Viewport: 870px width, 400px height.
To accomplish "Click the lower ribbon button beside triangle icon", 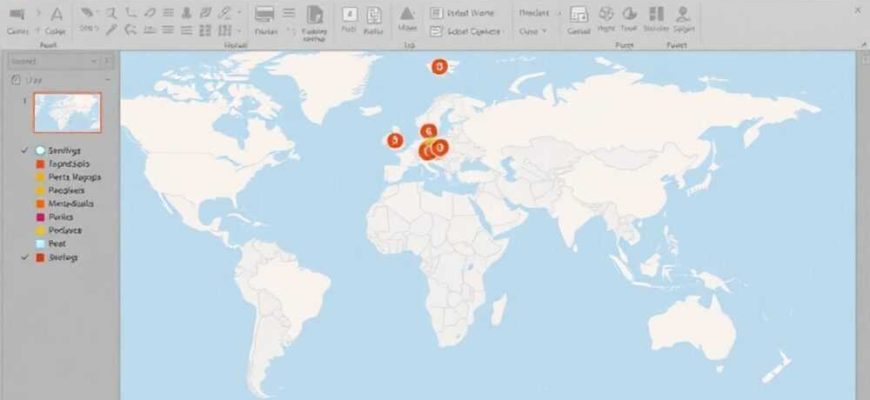I will point(463,31).
